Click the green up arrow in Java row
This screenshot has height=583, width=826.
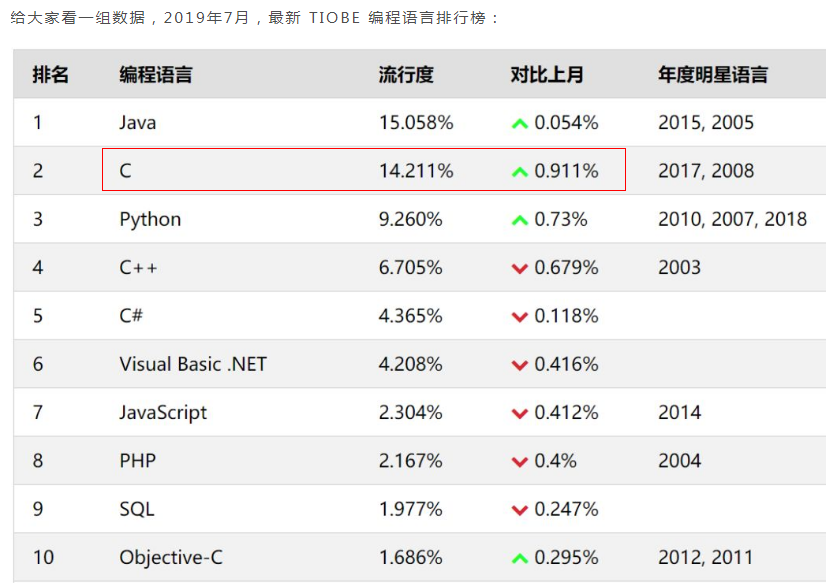(x=519, y=124)
